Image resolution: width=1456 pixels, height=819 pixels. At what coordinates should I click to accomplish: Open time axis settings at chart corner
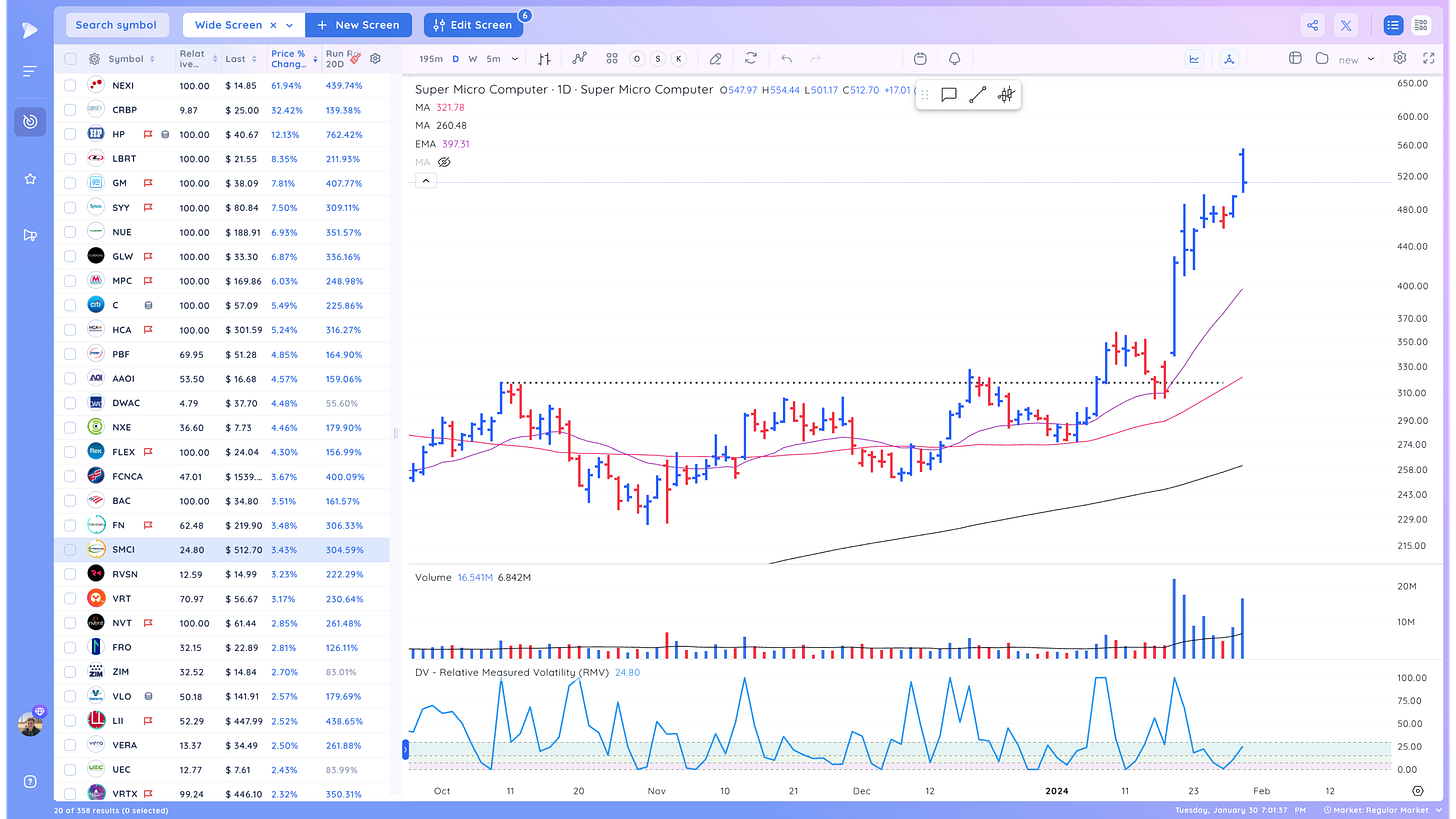[x=1418, y=790]
